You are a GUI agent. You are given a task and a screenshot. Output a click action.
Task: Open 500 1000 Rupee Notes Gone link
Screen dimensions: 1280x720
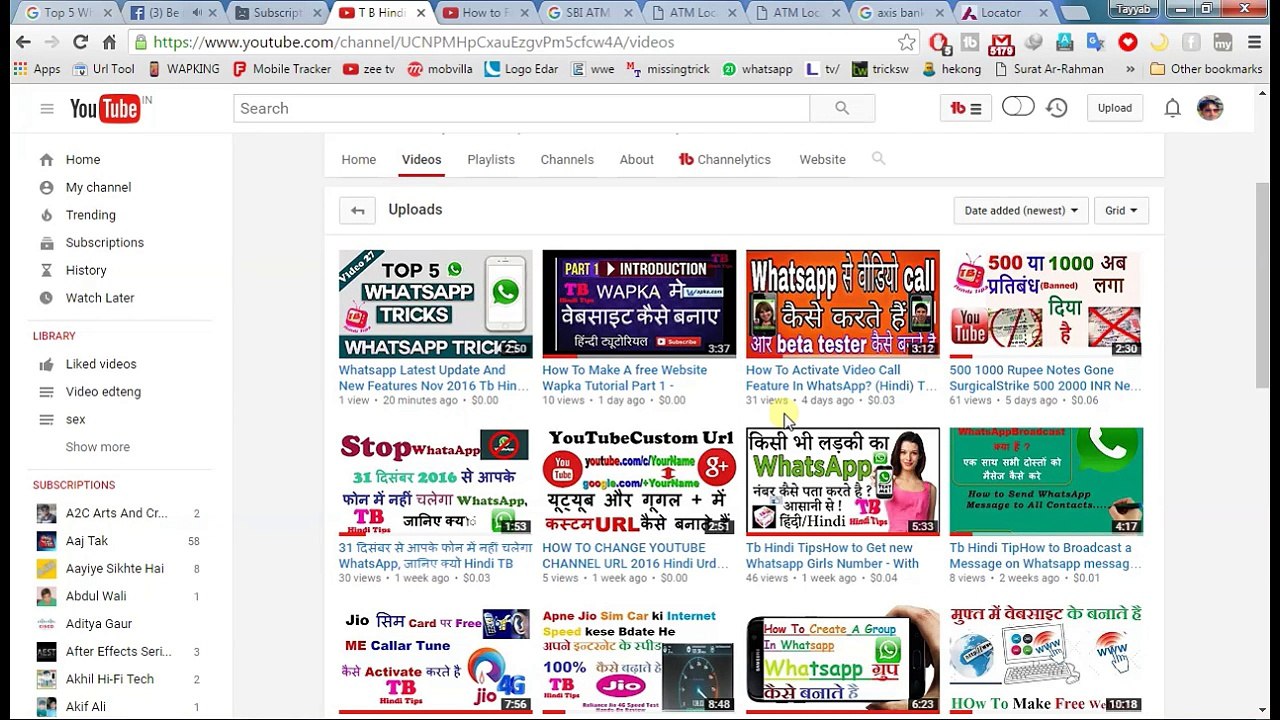click(1045, 378)
